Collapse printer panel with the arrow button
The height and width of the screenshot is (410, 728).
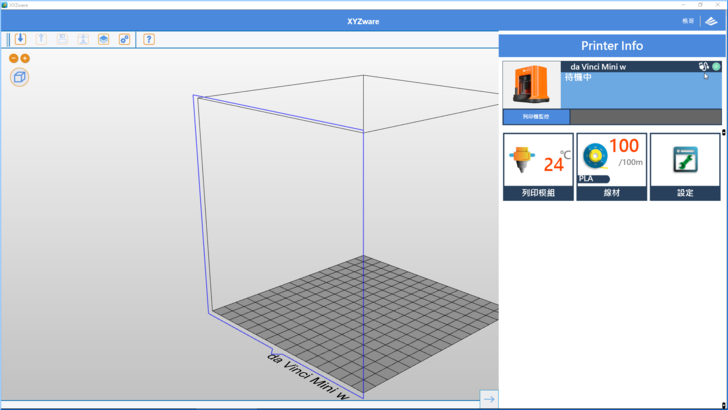(x=489, y=399)
